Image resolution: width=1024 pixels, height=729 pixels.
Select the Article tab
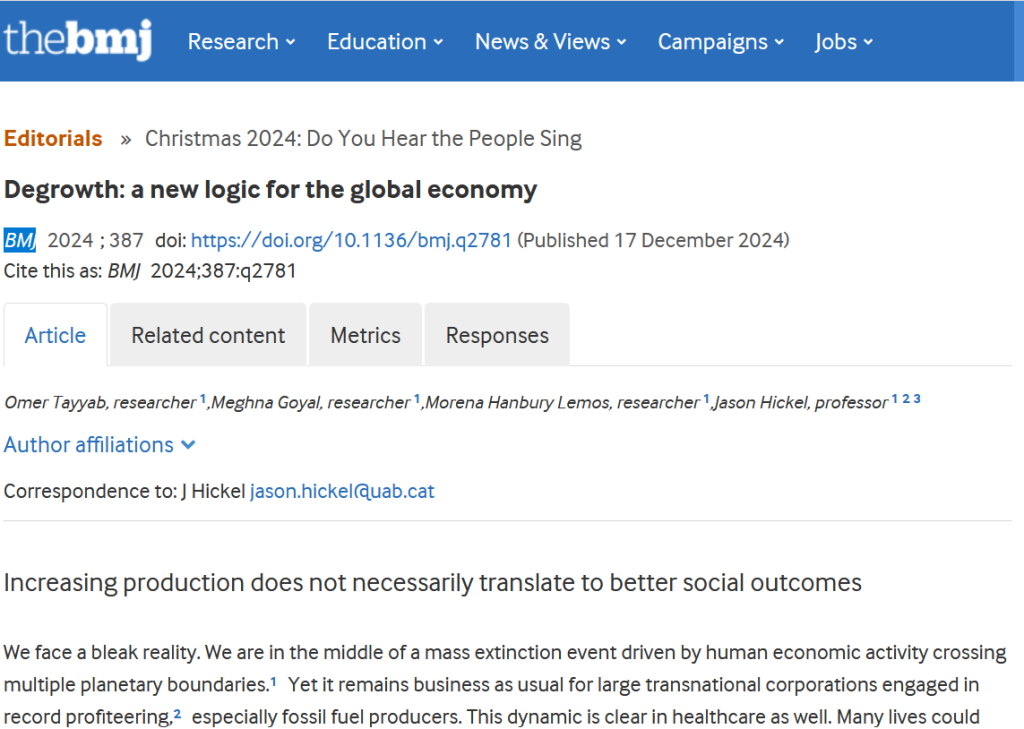click(56, 335)
